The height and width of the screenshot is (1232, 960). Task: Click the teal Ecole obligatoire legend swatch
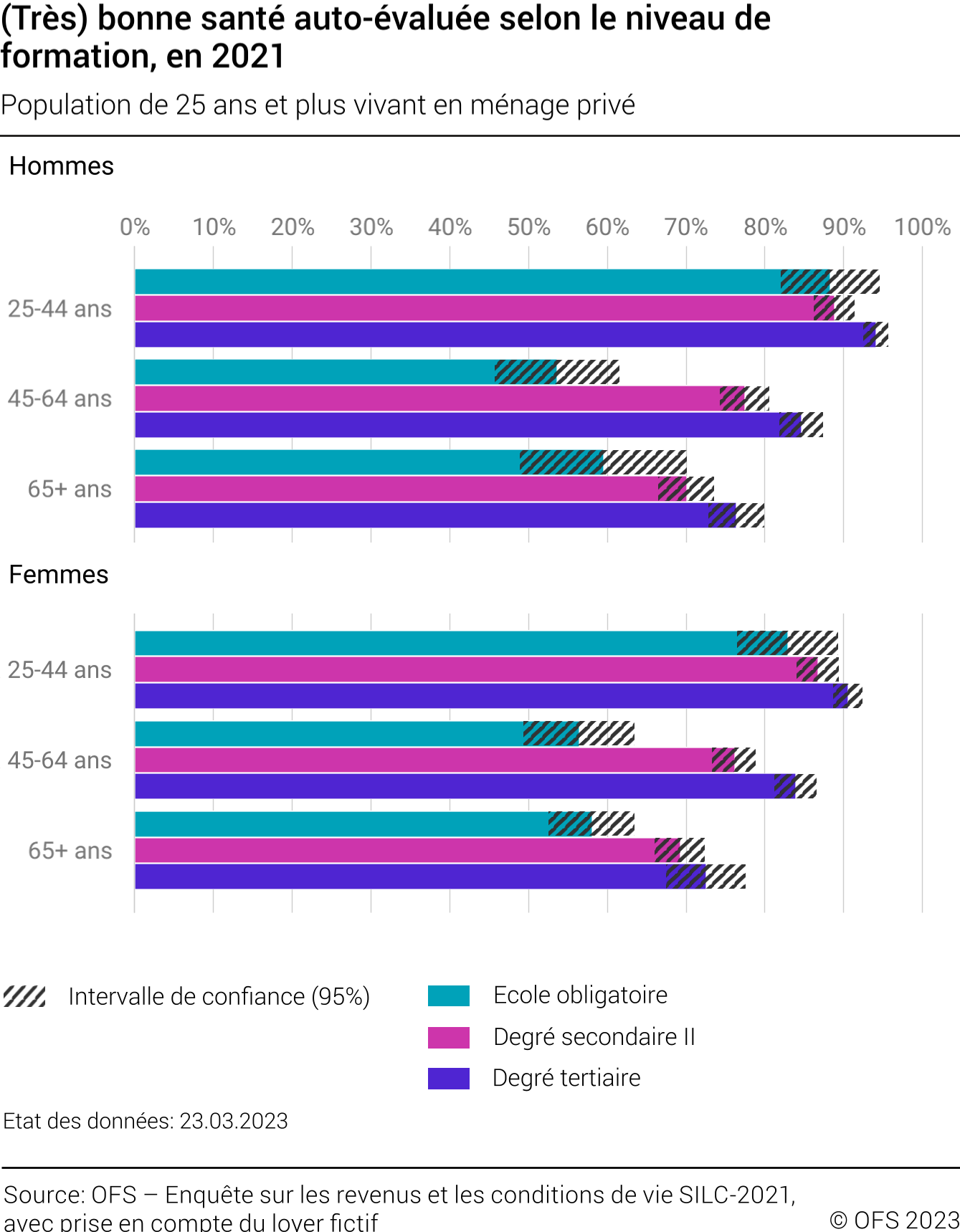point(448,995)
